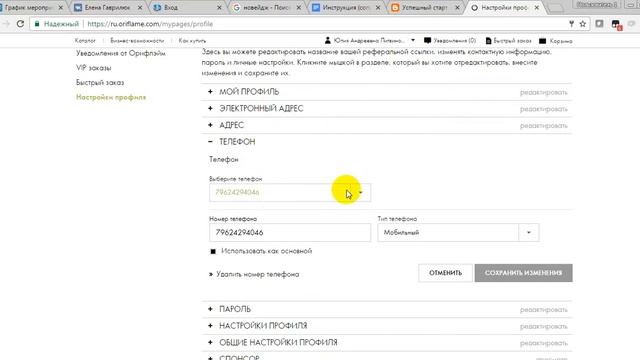Click редактировать for ОБЩИЕ НАСТРОЙКИ ПРОФИЛЯ
The height and width of the screenshot is (360, 640).
(543, 343)
